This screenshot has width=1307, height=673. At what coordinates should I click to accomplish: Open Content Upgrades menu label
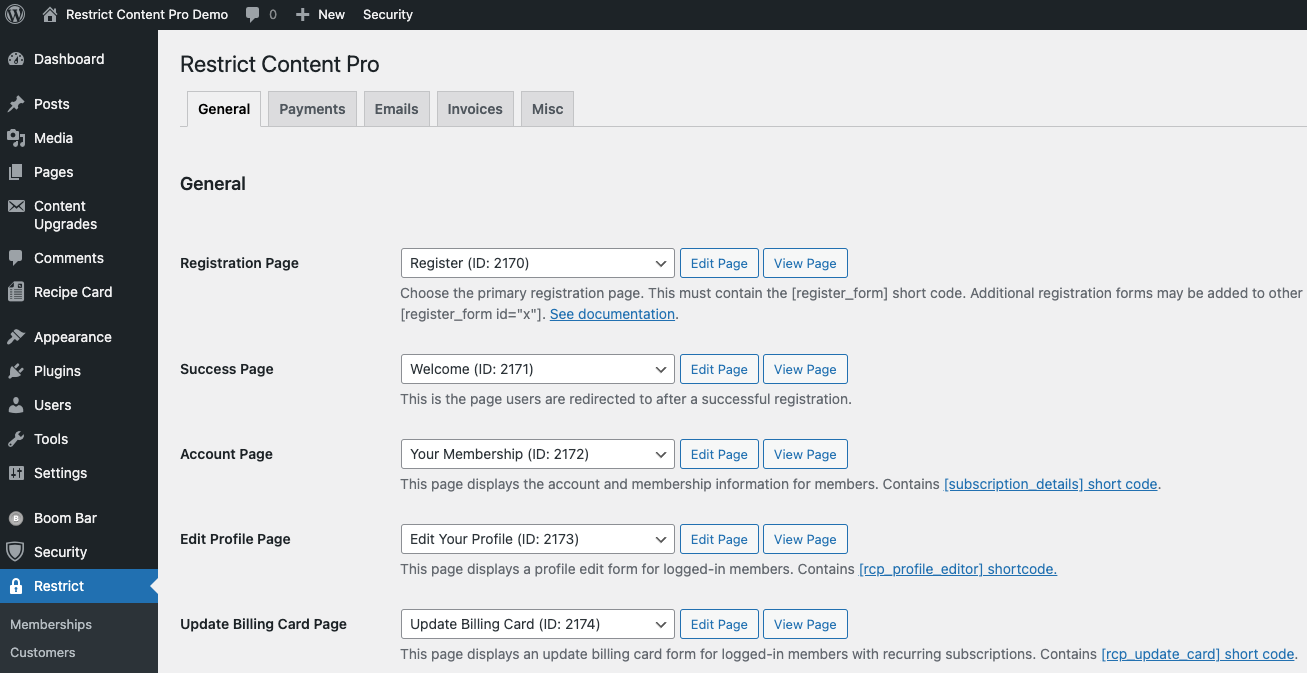pyautogui.click(x=66, y=215)
